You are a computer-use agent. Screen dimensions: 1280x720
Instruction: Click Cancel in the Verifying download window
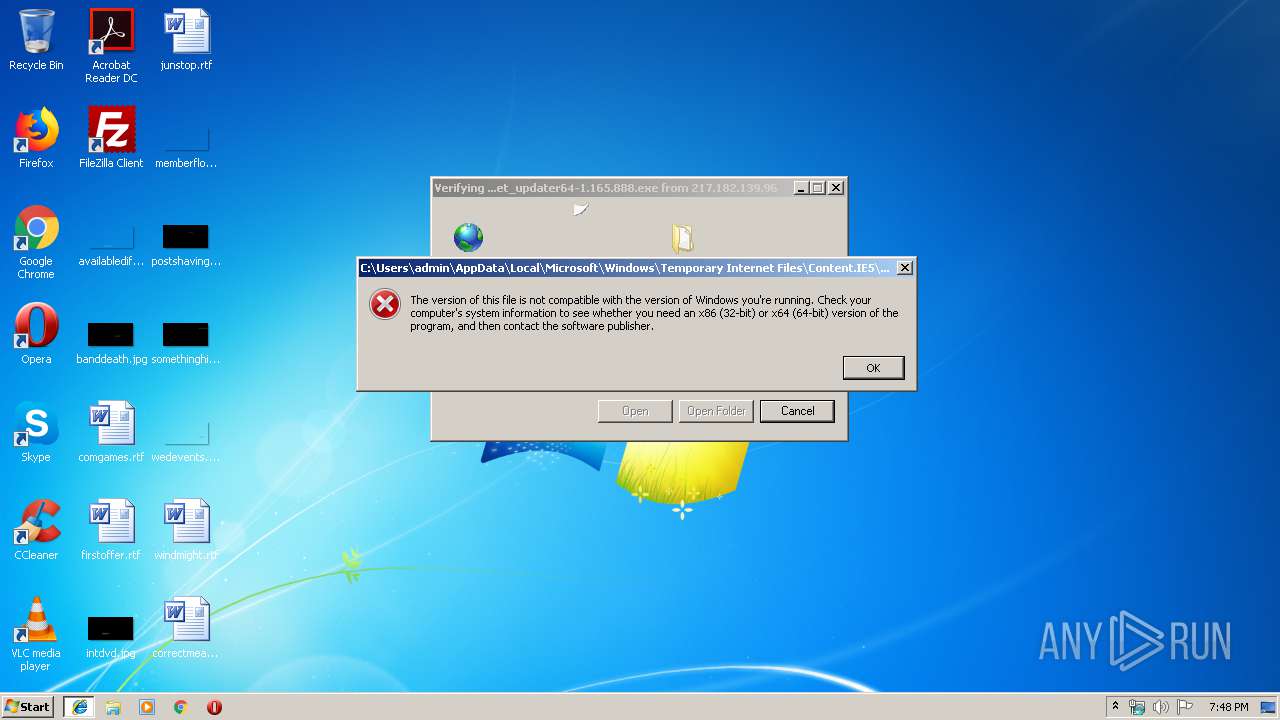pyautogui.click(x=797, y=411)
